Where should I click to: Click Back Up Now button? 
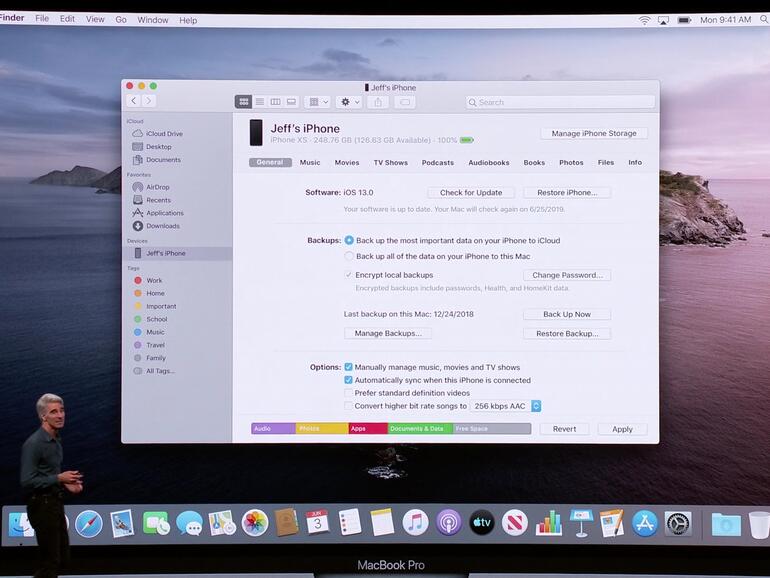567,314
